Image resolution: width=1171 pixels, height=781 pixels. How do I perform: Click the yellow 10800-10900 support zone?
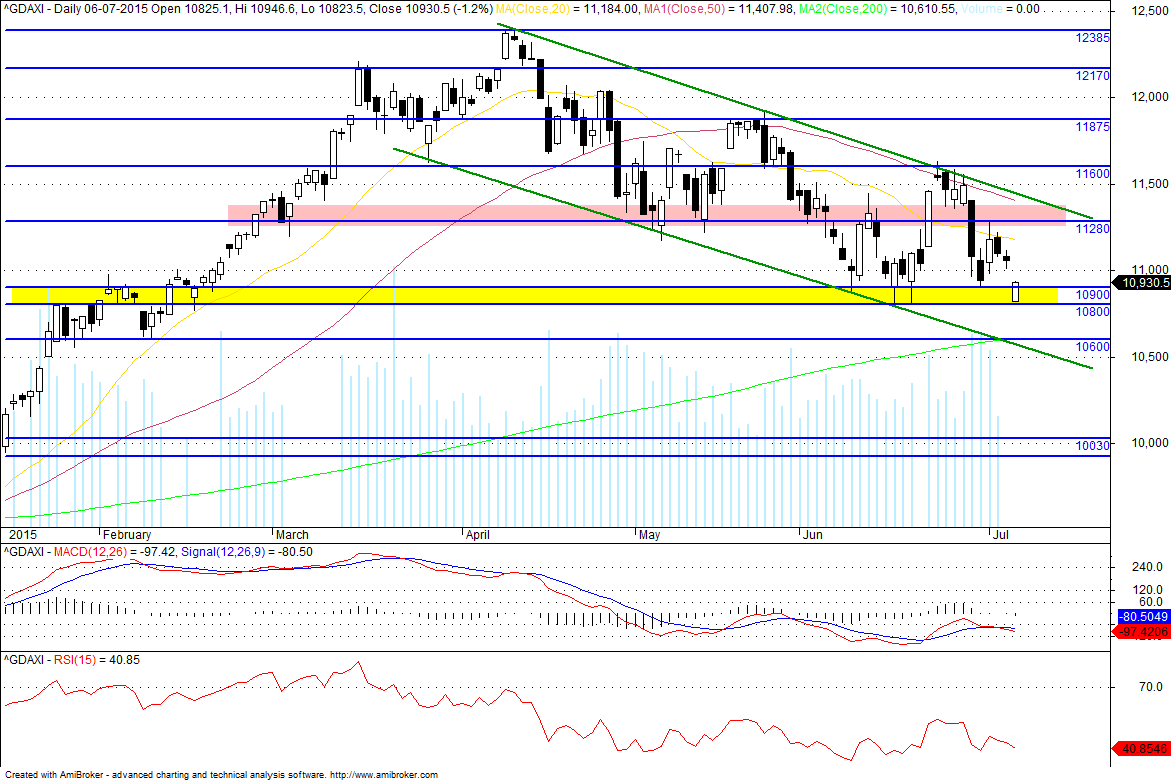(x=535, y=295)
